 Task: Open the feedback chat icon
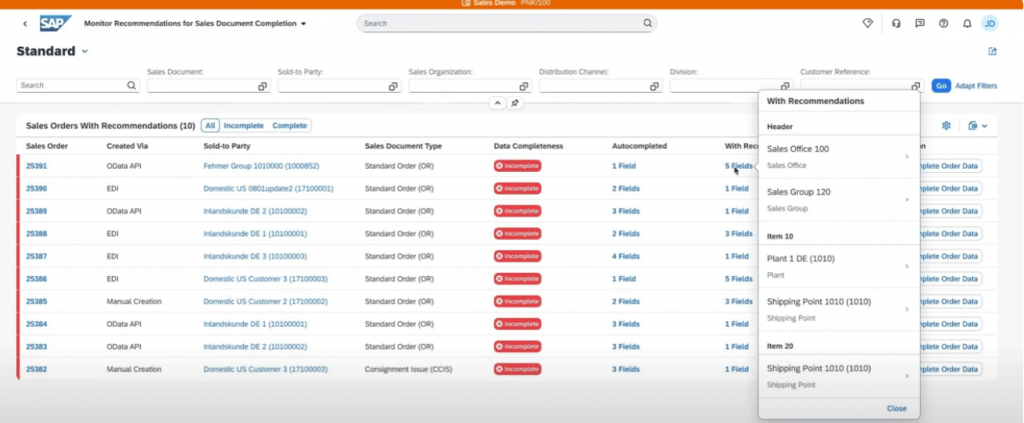(920, 24)
